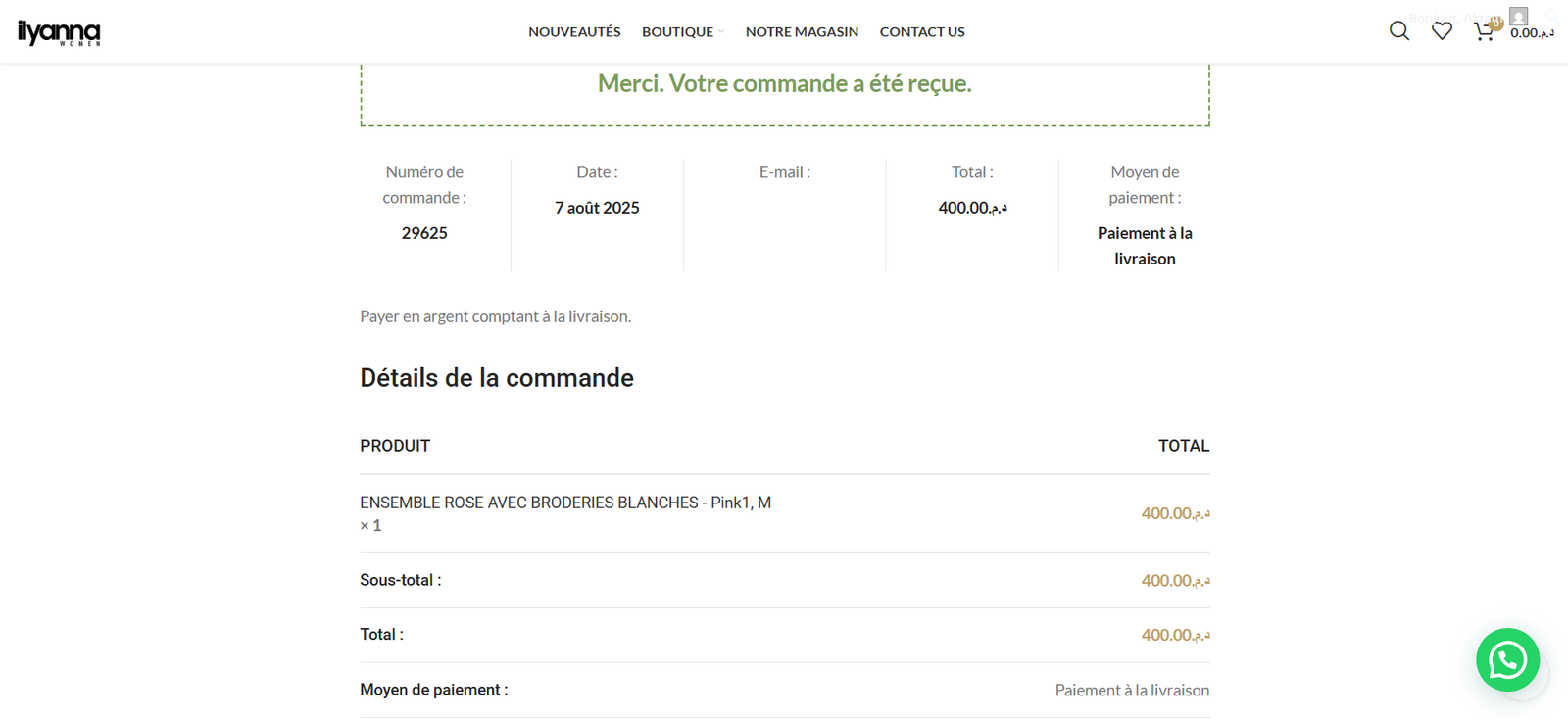The image size is (1568, 719).
Task: Click the Détails de la commande heading
Action: [497, 378]
